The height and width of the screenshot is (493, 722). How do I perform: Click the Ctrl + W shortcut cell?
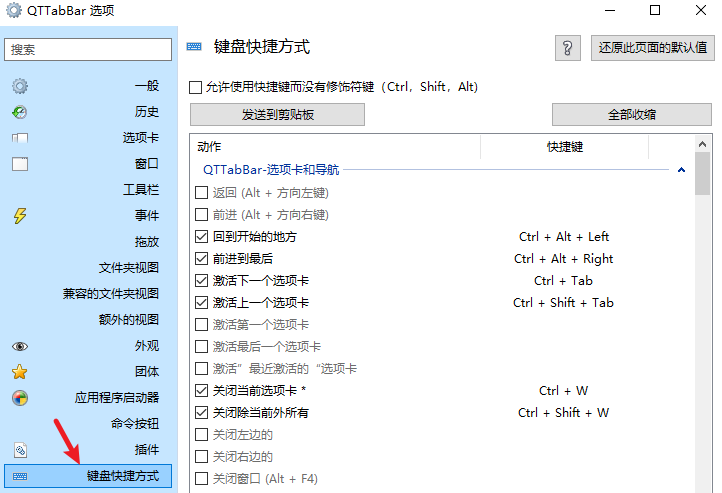[x=563, y=391]
